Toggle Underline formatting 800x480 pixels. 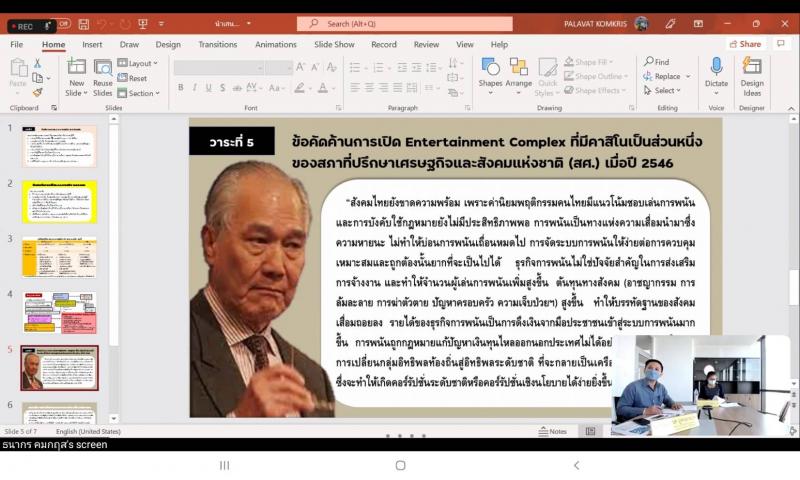tap(209, 88)
